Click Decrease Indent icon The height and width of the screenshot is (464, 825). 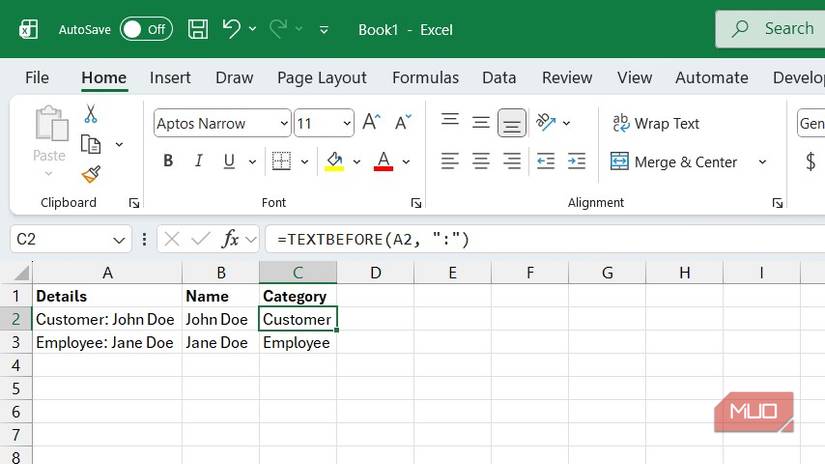point(546,161)
